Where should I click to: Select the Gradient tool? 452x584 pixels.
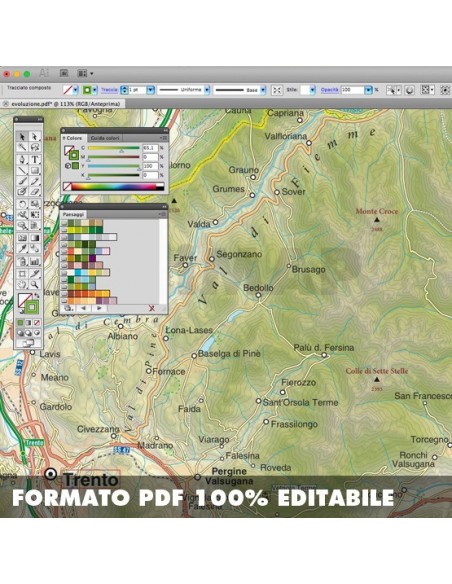pos(35,238)
